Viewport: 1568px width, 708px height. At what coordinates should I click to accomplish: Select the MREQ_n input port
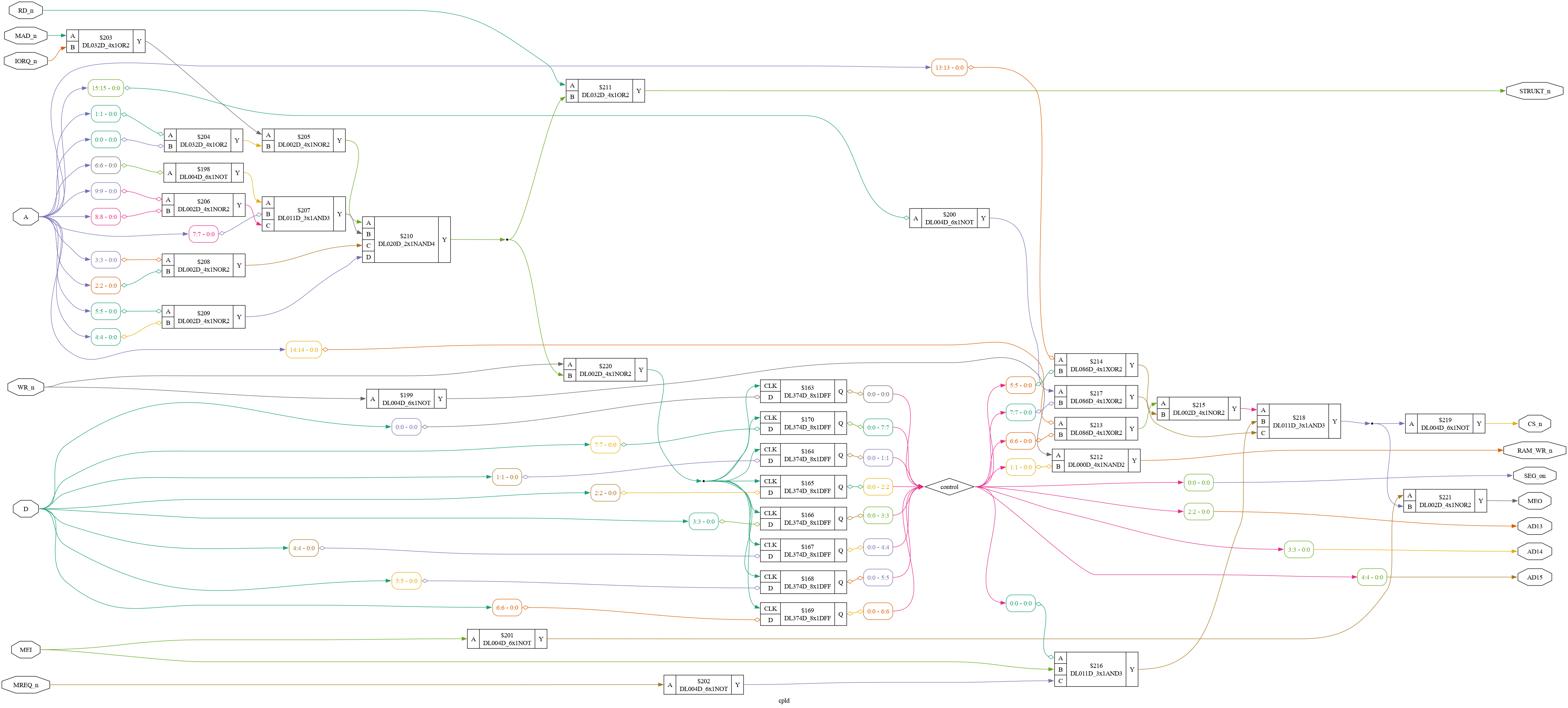(26, 685)
